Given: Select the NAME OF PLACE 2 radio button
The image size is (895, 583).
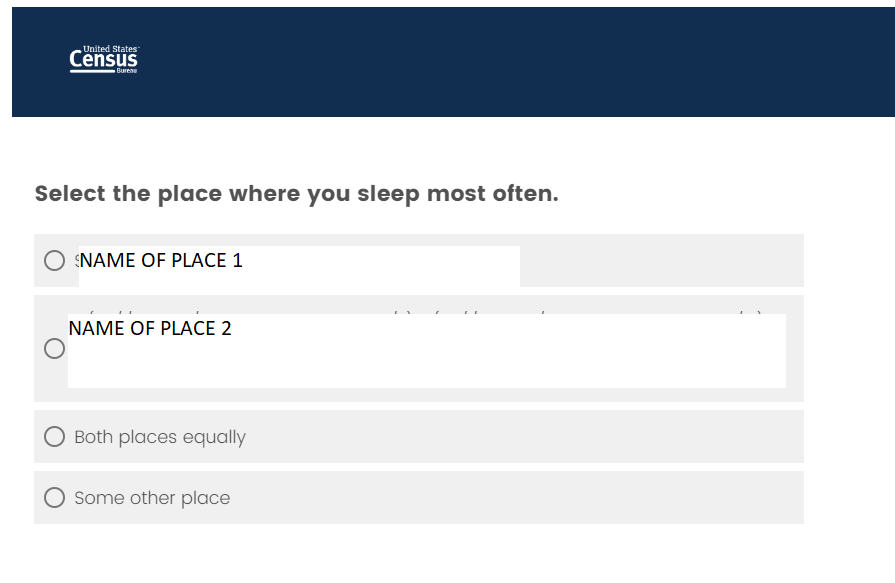Looking at the screenshot, I should (x=54, y=349).
